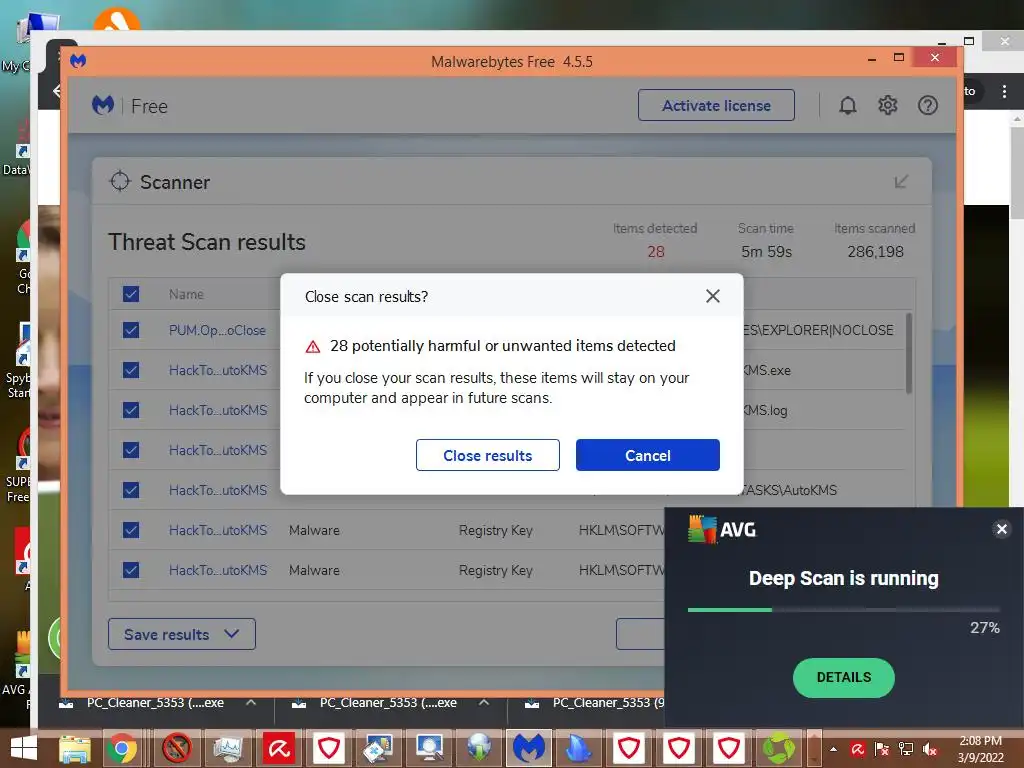1024x768 pixels.
Task: Open the red prohibited-sign taskbar app
Action: pyautogui.click(x=176, y=748)
